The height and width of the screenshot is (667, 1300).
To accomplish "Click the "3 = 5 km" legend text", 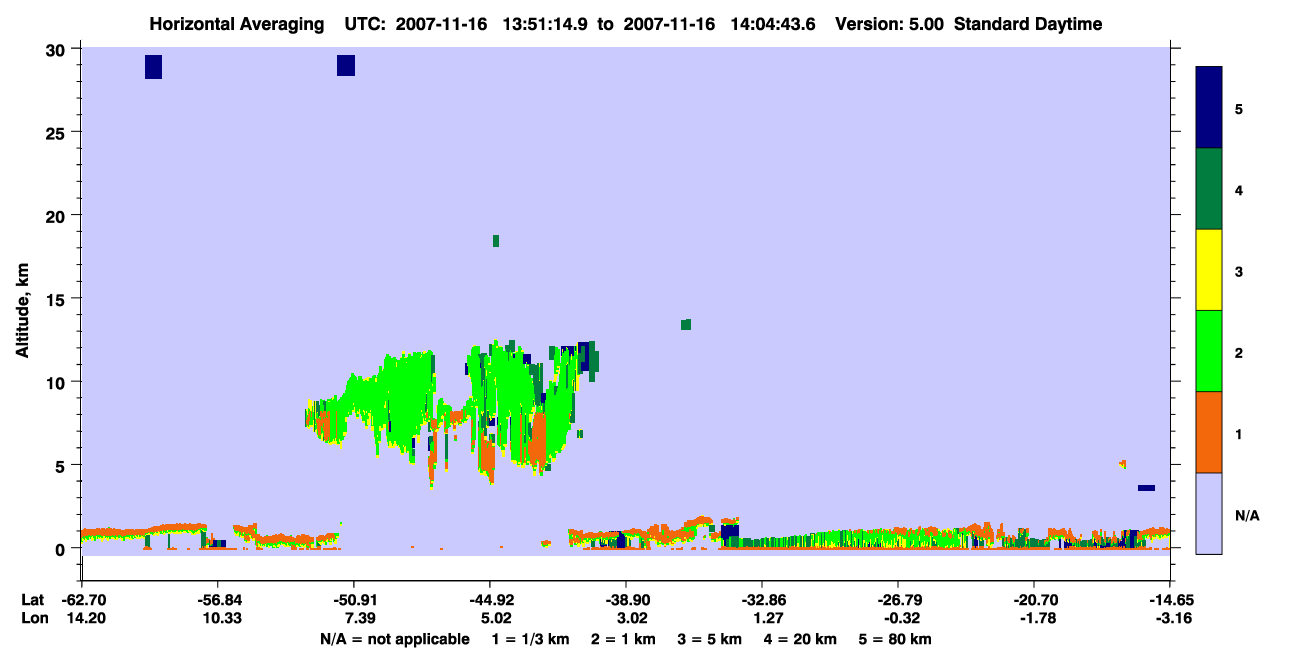I will (x=709, y=639).
